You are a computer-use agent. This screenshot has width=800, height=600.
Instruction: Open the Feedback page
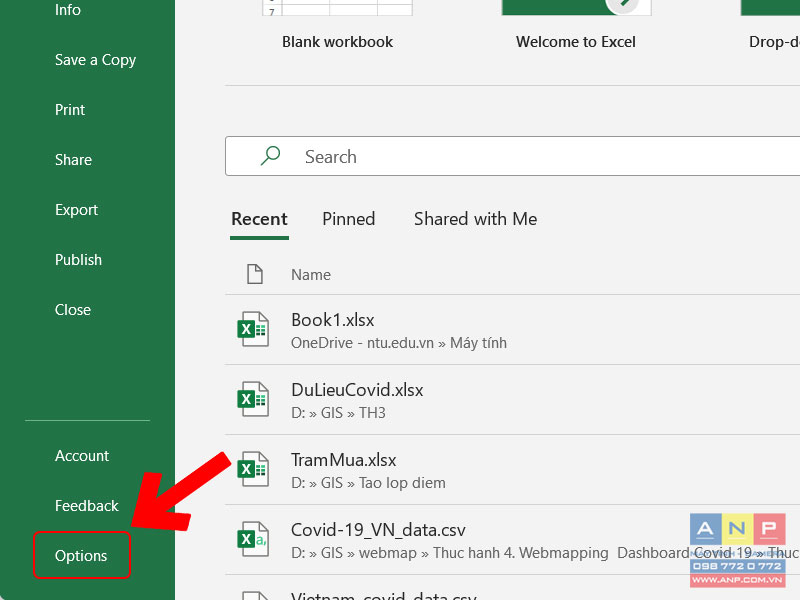pyautogui.click(x=87, y=506)
